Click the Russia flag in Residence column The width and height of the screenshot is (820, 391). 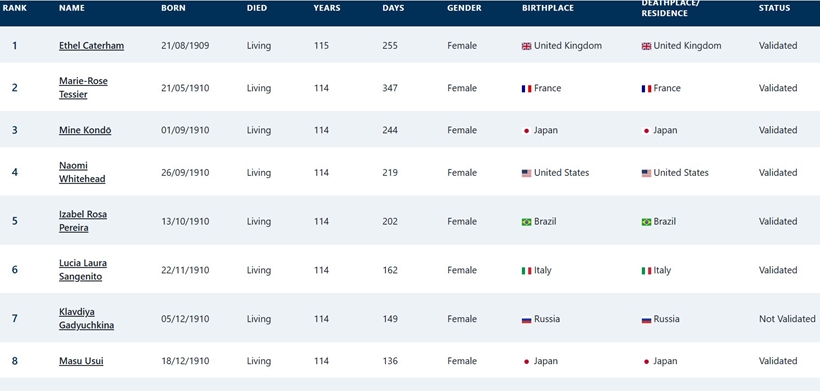pos(646,319)
